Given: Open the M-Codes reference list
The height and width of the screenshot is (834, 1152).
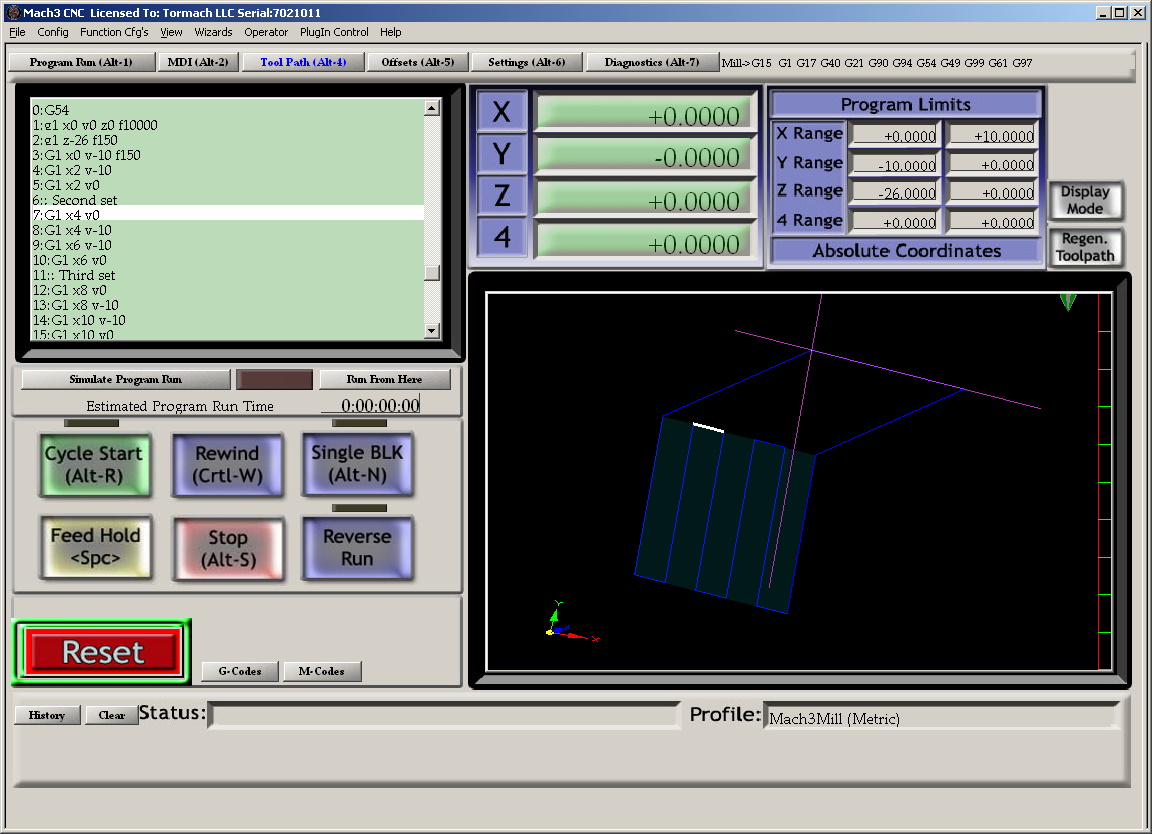Looking at the screenshot, I should 322,671.
